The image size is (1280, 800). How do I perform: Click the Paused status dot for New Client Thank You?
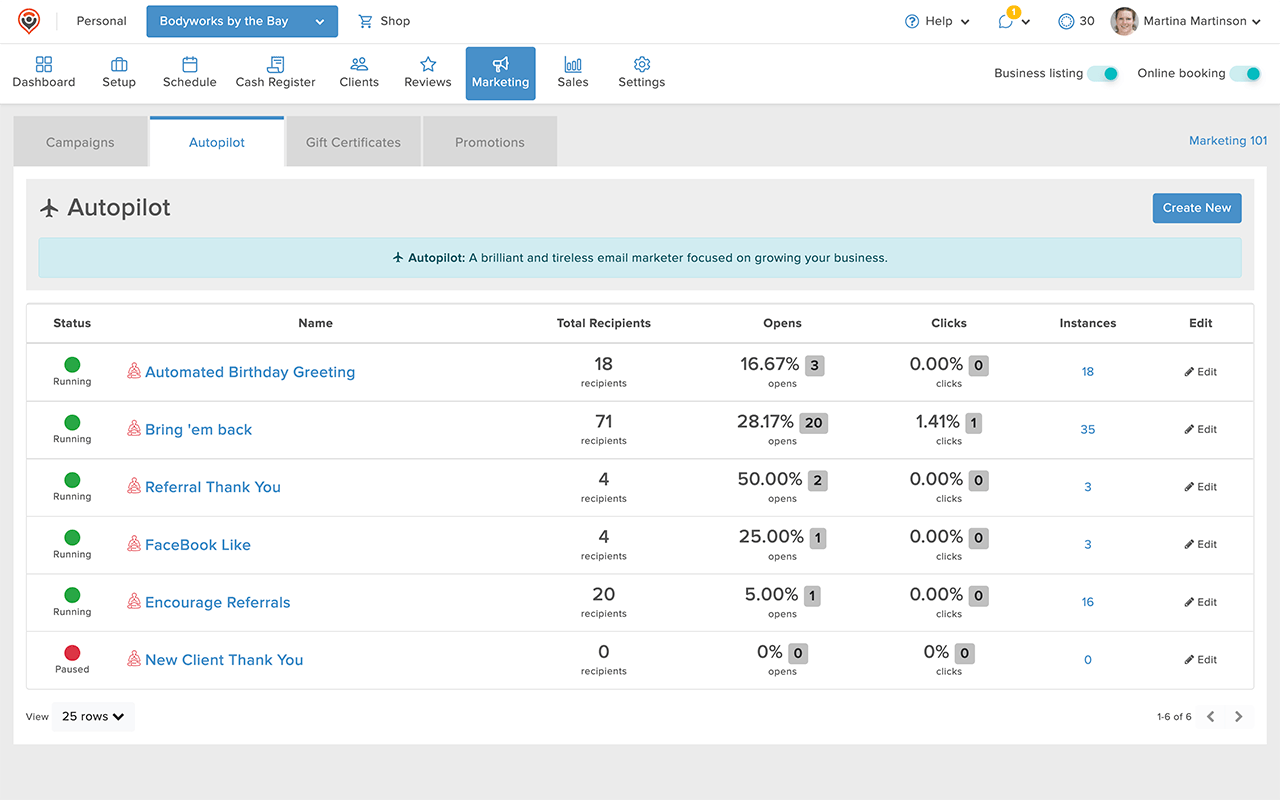(x=71, y=653)
